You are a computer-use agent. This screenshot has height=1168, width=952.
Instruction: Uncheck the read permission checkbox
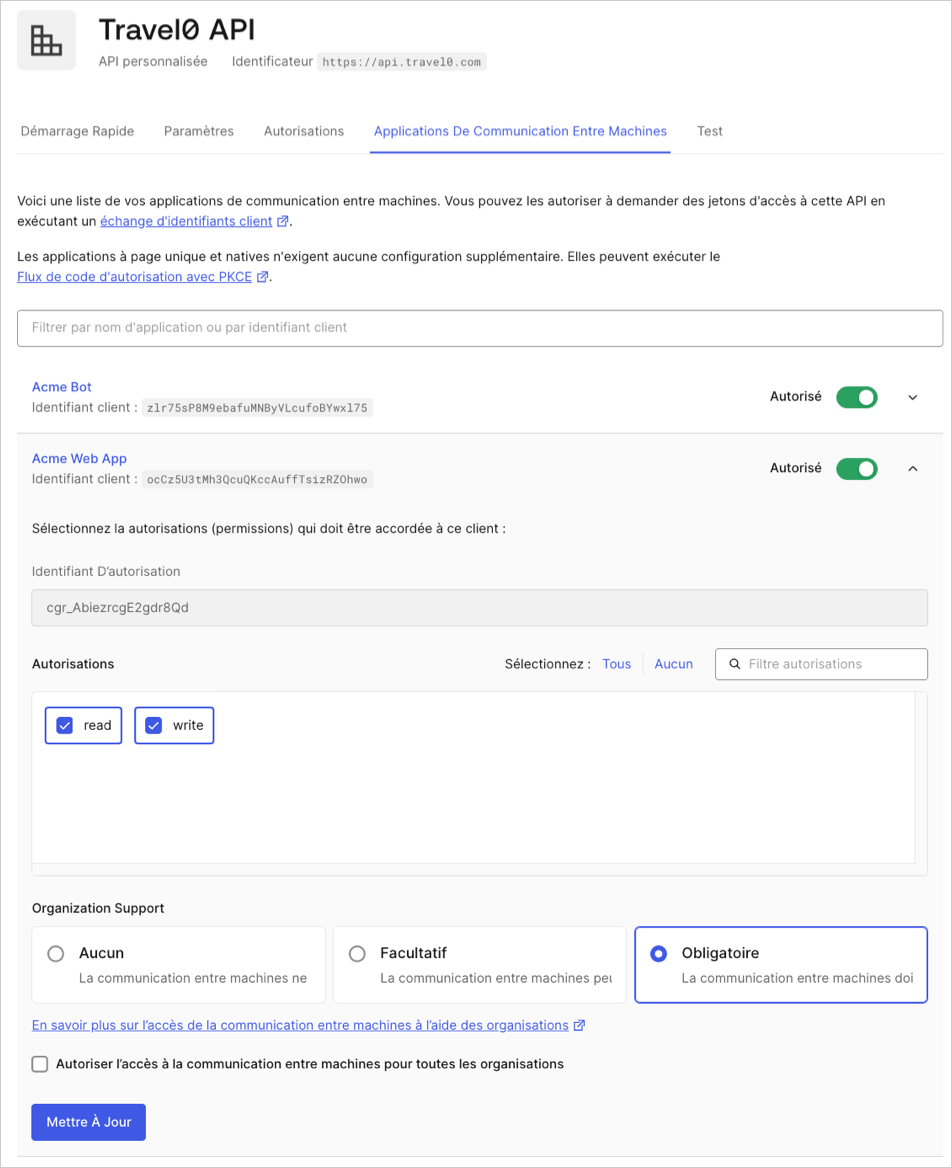click(65, 726)
